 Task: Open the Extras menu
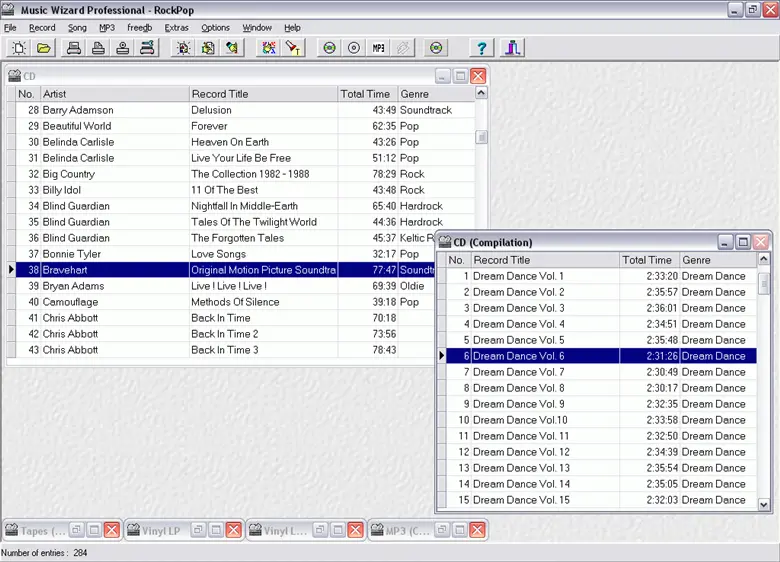177,27
